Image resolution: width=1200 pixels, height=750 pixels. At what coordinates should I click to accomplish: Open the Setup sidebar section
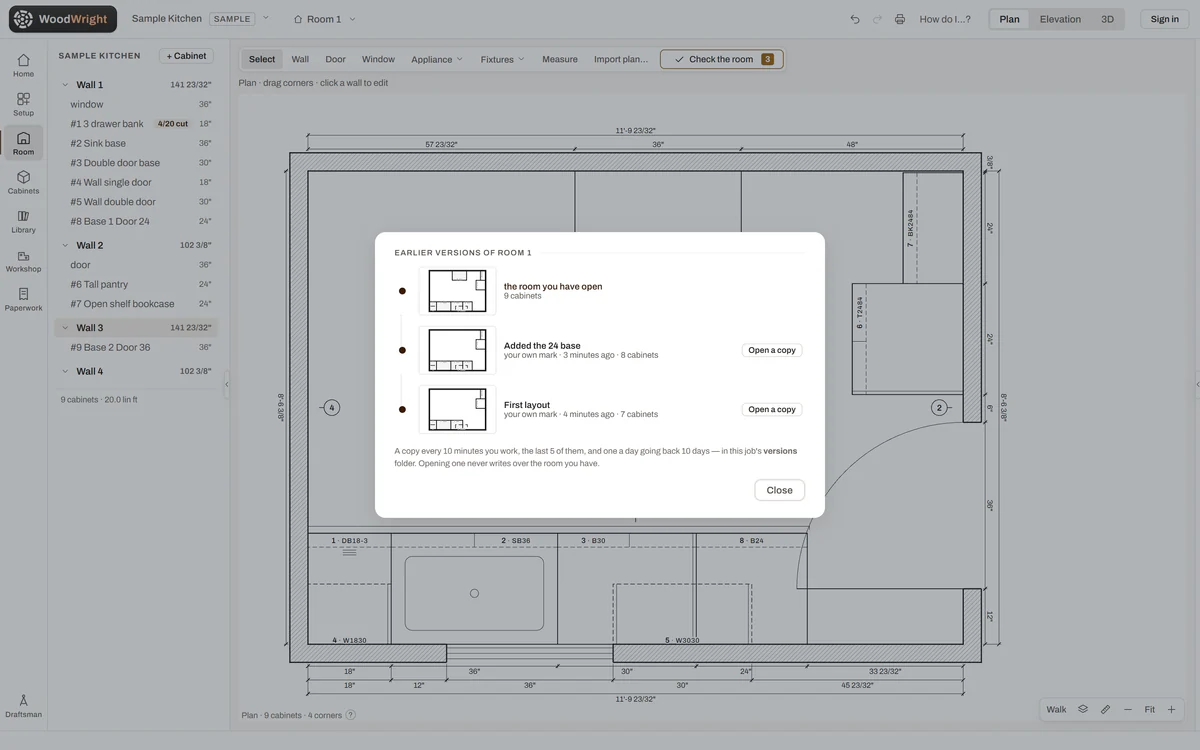pos(23,104)
